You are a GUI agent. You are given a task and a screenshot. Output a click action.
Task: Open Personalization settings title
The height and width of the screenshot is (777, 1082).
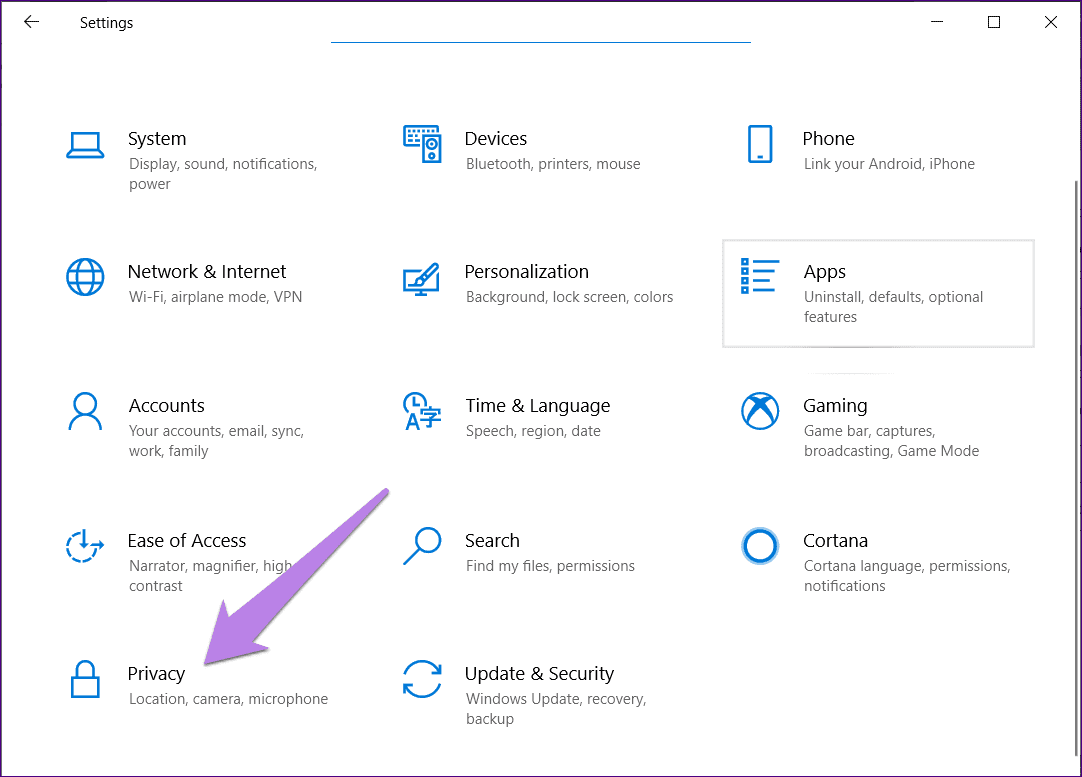527,272
